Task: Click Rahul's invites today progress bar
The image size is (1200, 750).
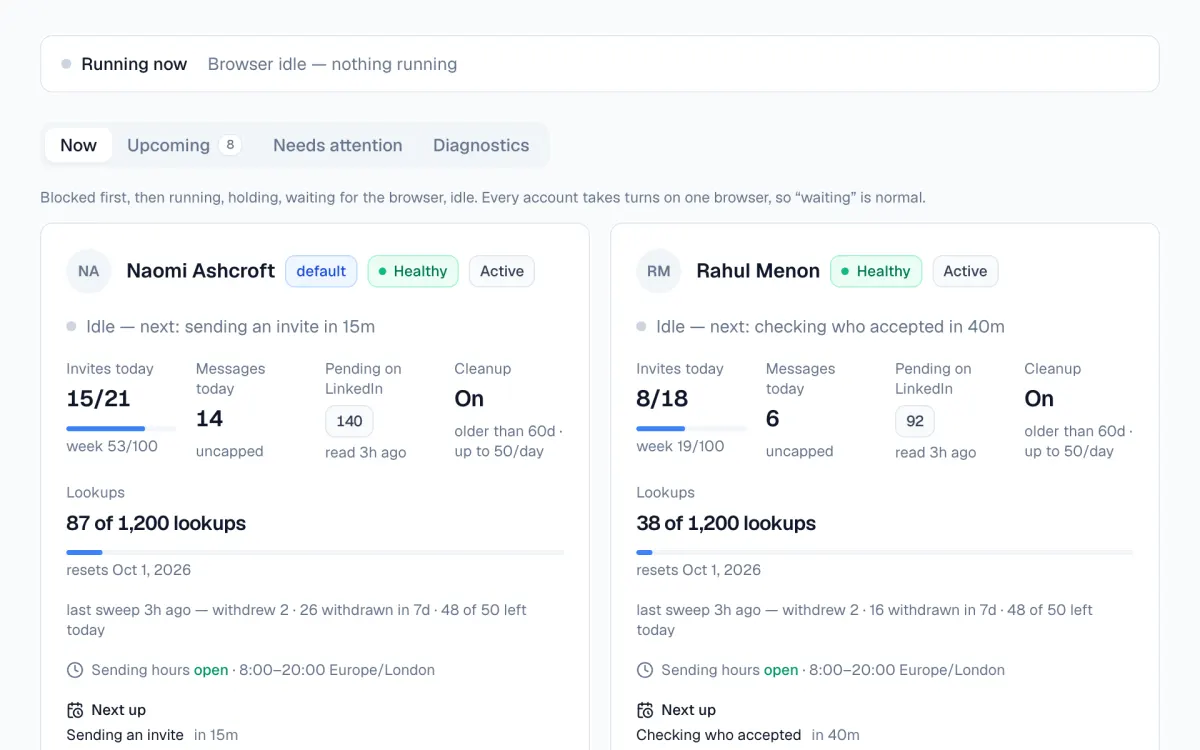Action: point(691,428)
